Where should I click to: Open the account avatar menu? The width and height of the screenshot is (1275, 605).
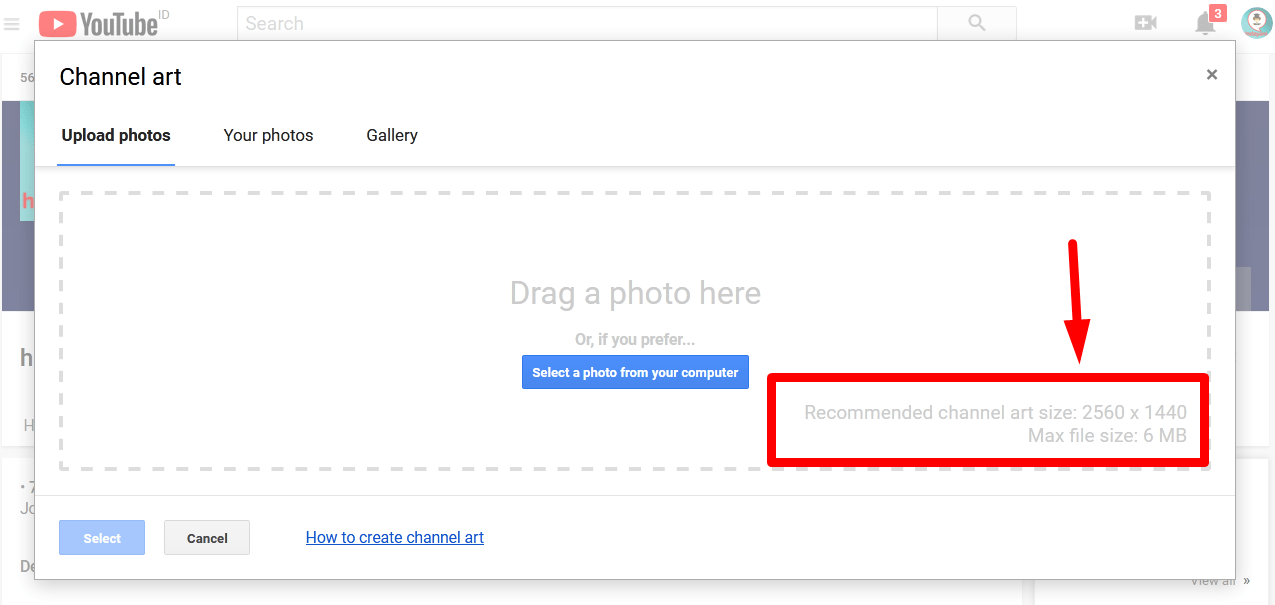click(x=1256, y=22)
